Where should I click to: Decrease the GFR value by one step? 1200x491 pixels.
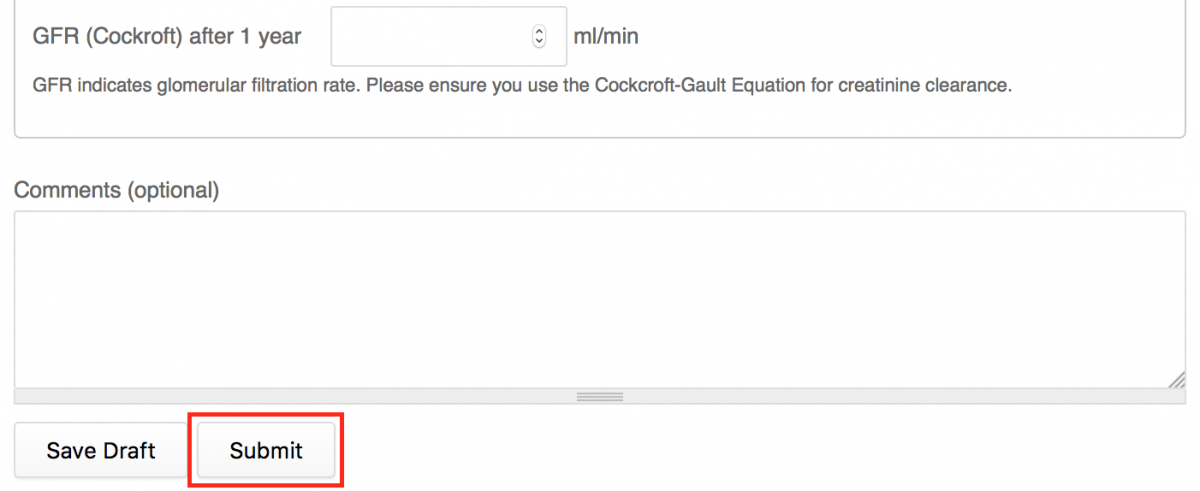(540, 42)
